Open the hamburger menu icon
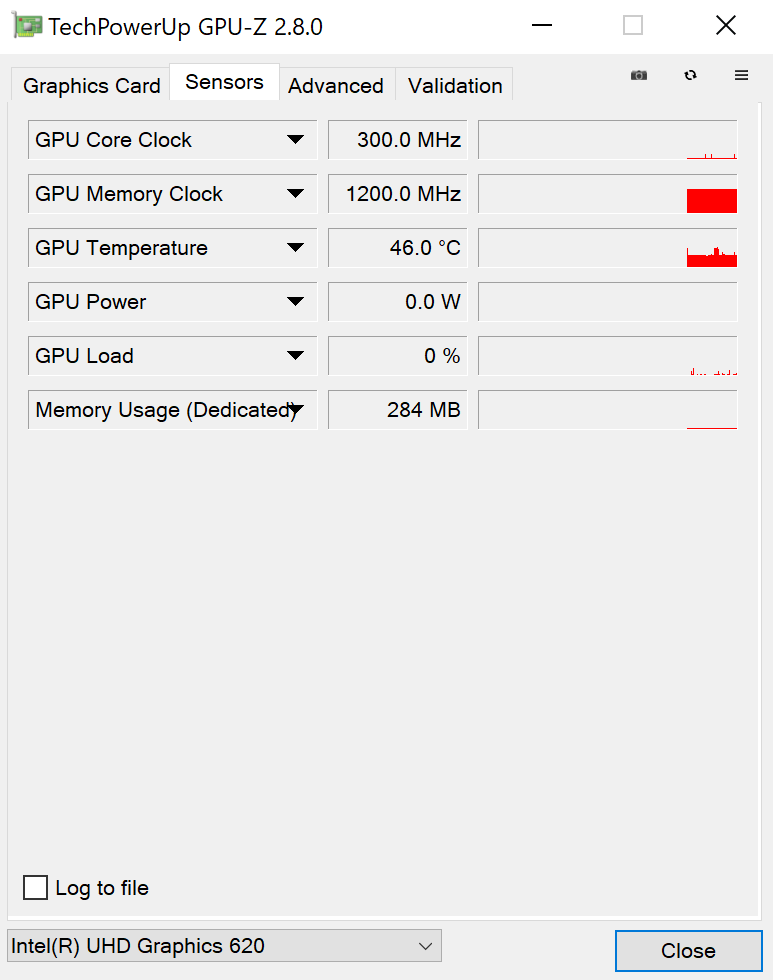Viewport: 773px width, 980px height. click(x=741, y=75)
